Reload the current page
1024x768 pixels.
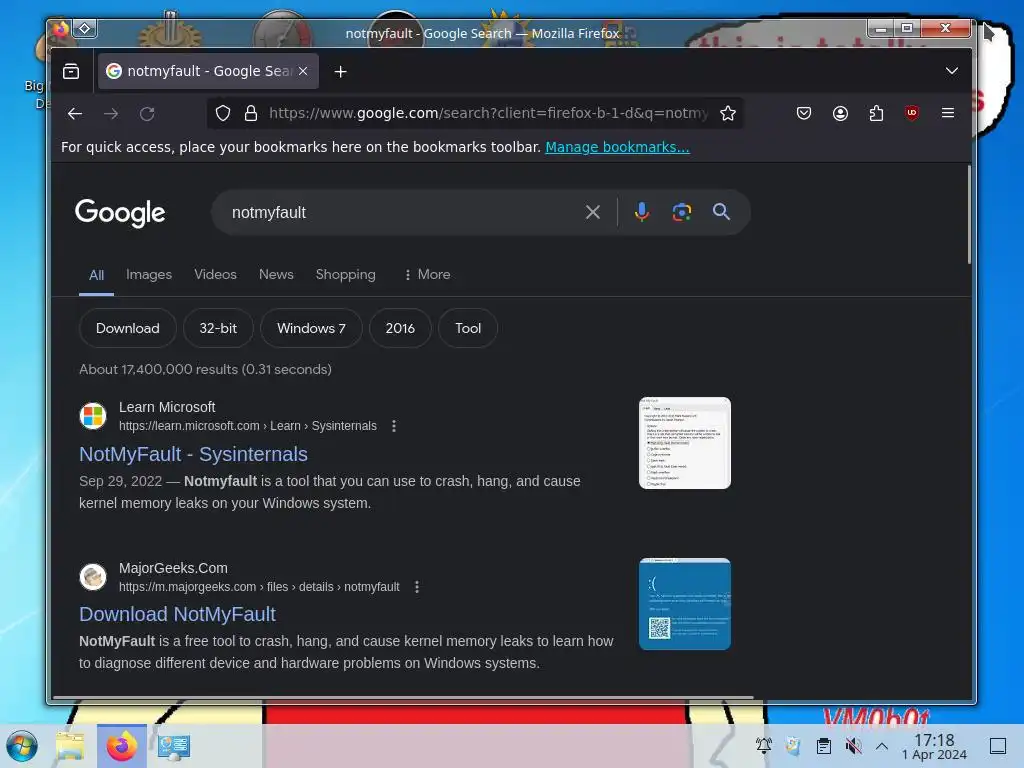pos(147,114)
